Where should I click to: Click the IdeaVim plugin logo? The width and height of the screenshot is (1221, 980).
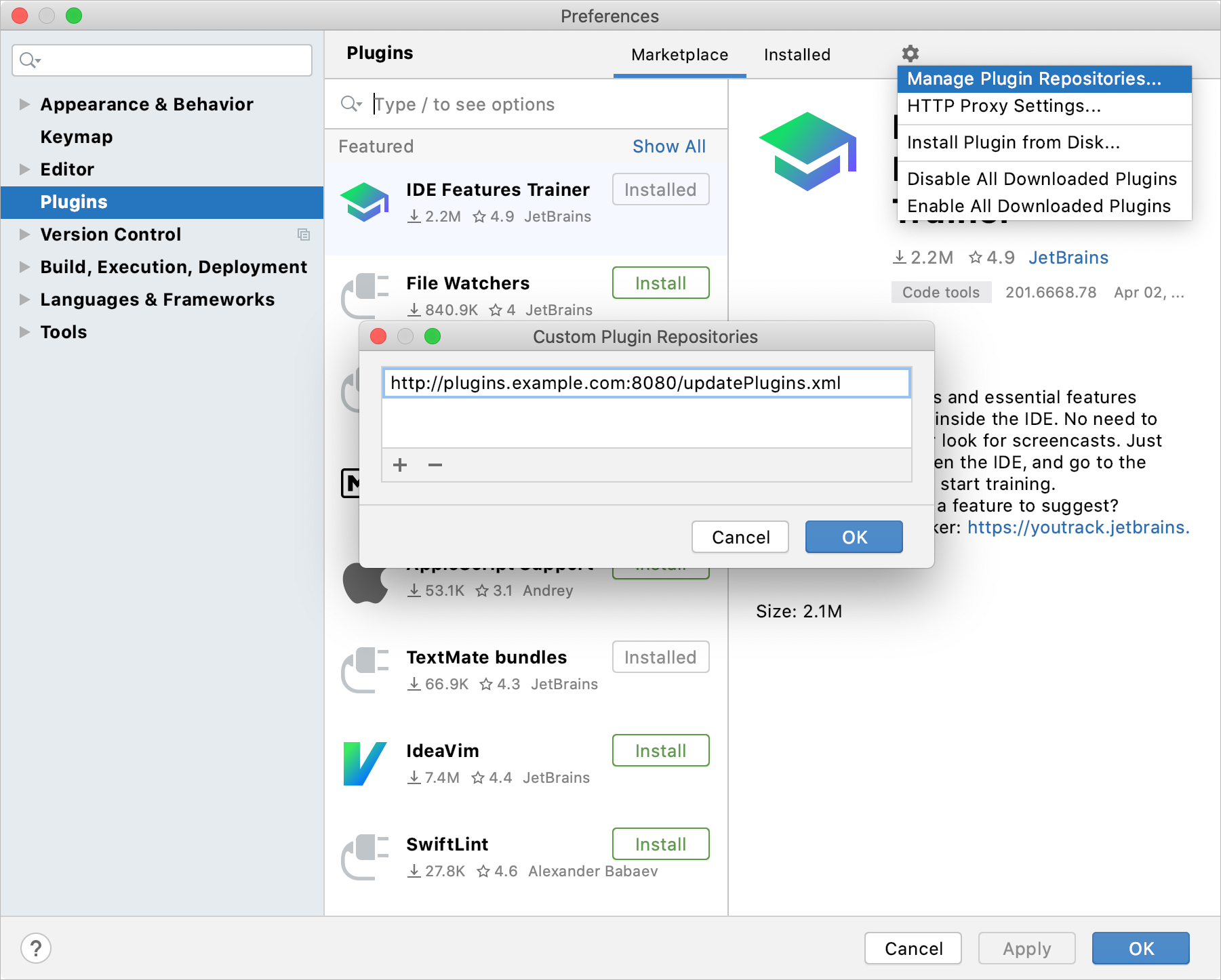click(365, 763)
